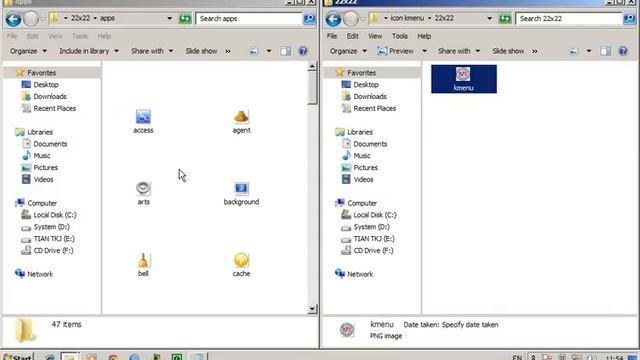640x360 pixels.
Task: Open Help menu in 22x22 window
Action: click(x=424, y=36)
